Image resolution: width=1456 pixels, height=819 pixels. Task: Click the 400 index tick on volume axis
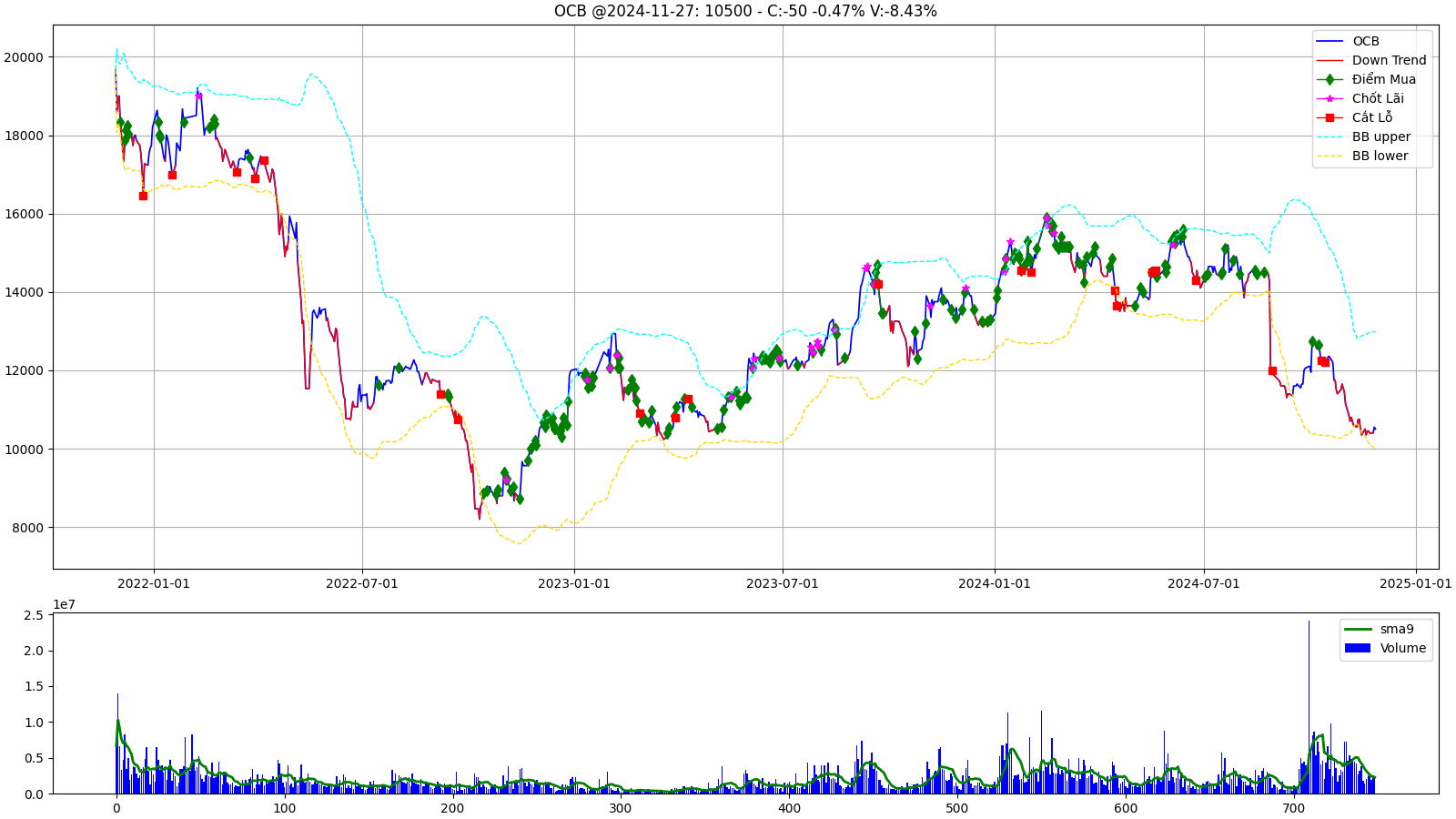(x=789, y=808)
